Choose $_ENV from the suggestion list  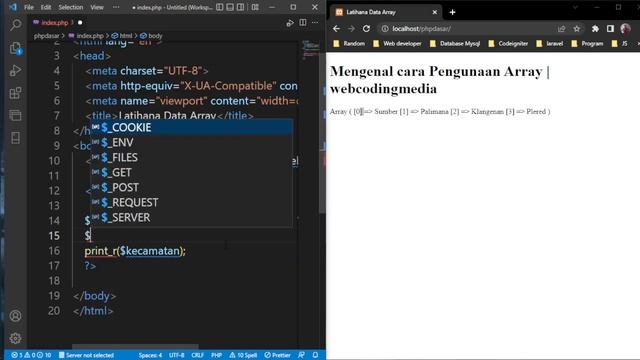tap(191, 142)
